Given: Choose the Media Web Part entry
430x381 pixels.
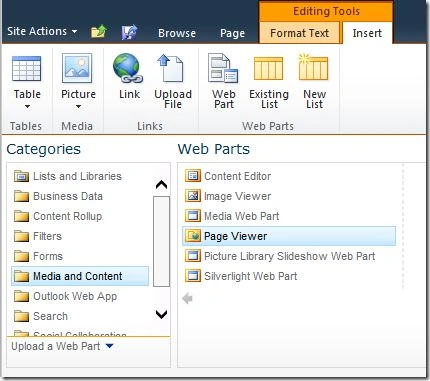Looking at the screenshot, I should [x=289, y=216].
